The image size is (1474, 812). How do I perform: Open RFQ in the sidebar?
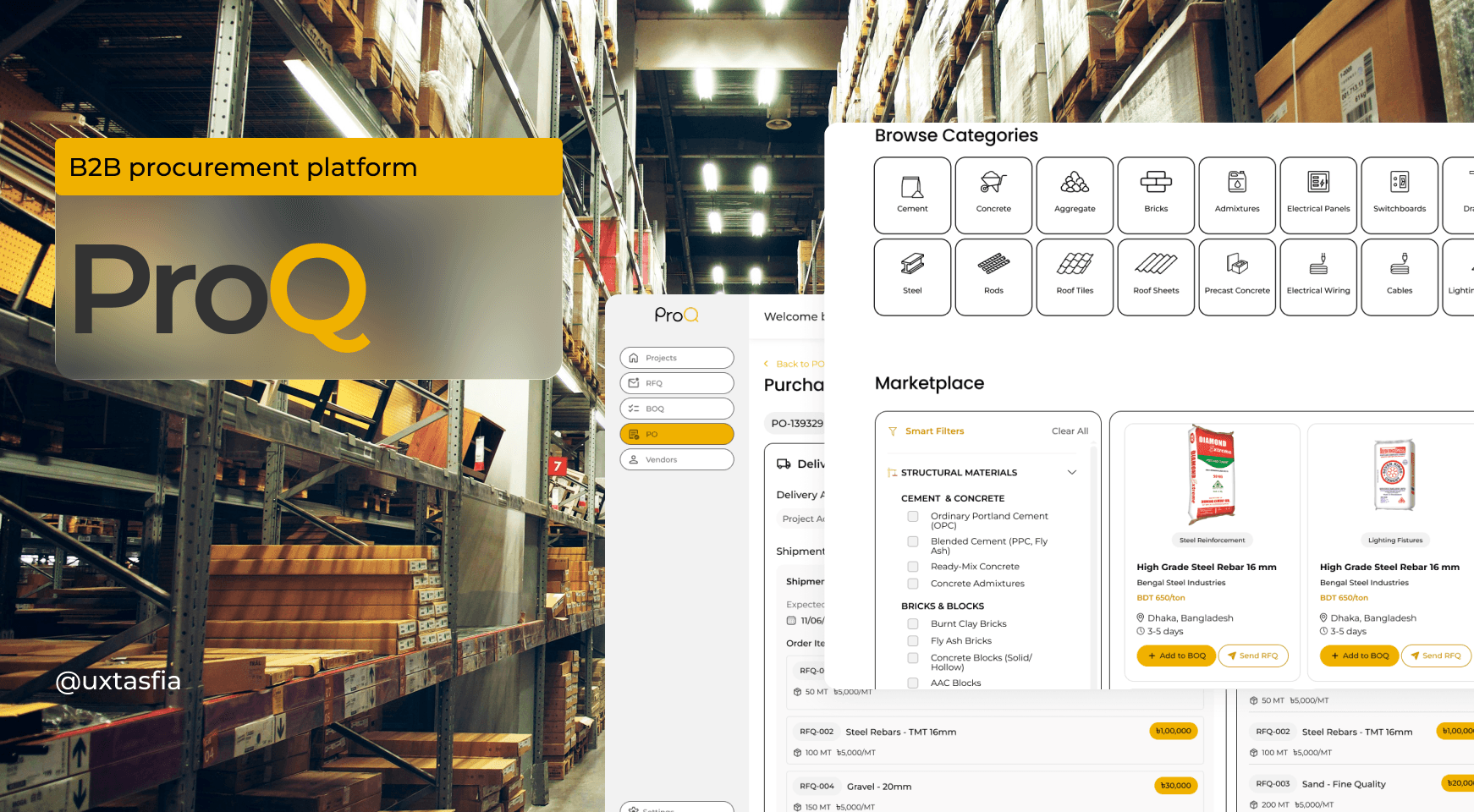tap(677, 383)
